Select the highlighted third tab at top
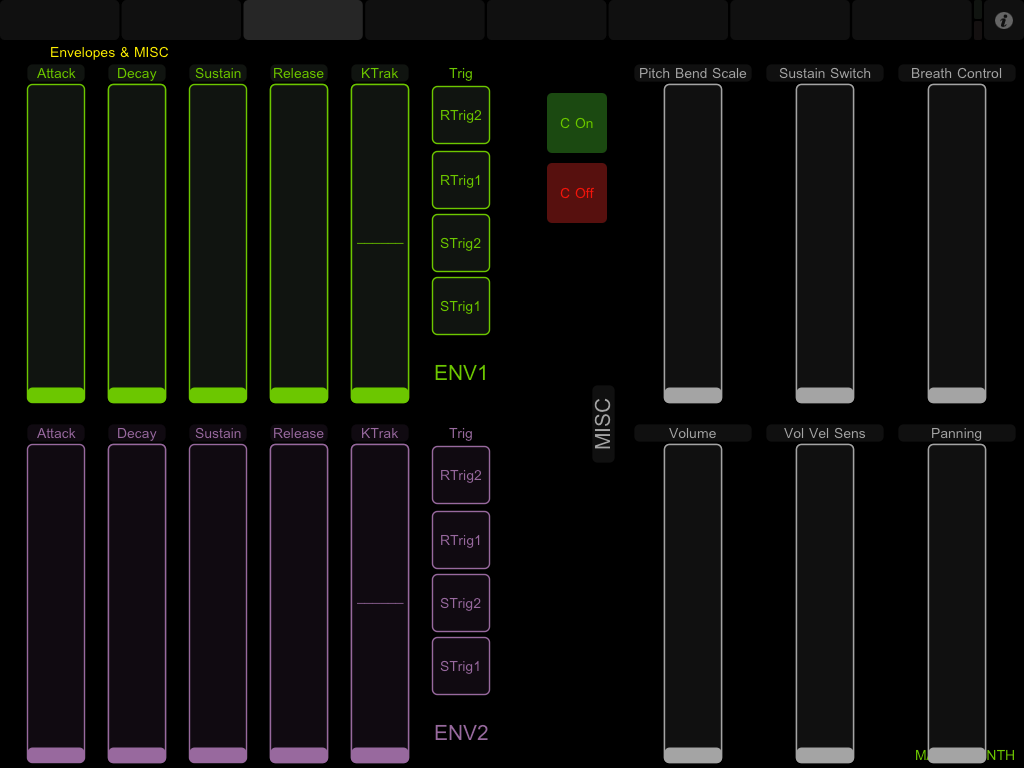1024x768 pixels. (x=303, y=19)
